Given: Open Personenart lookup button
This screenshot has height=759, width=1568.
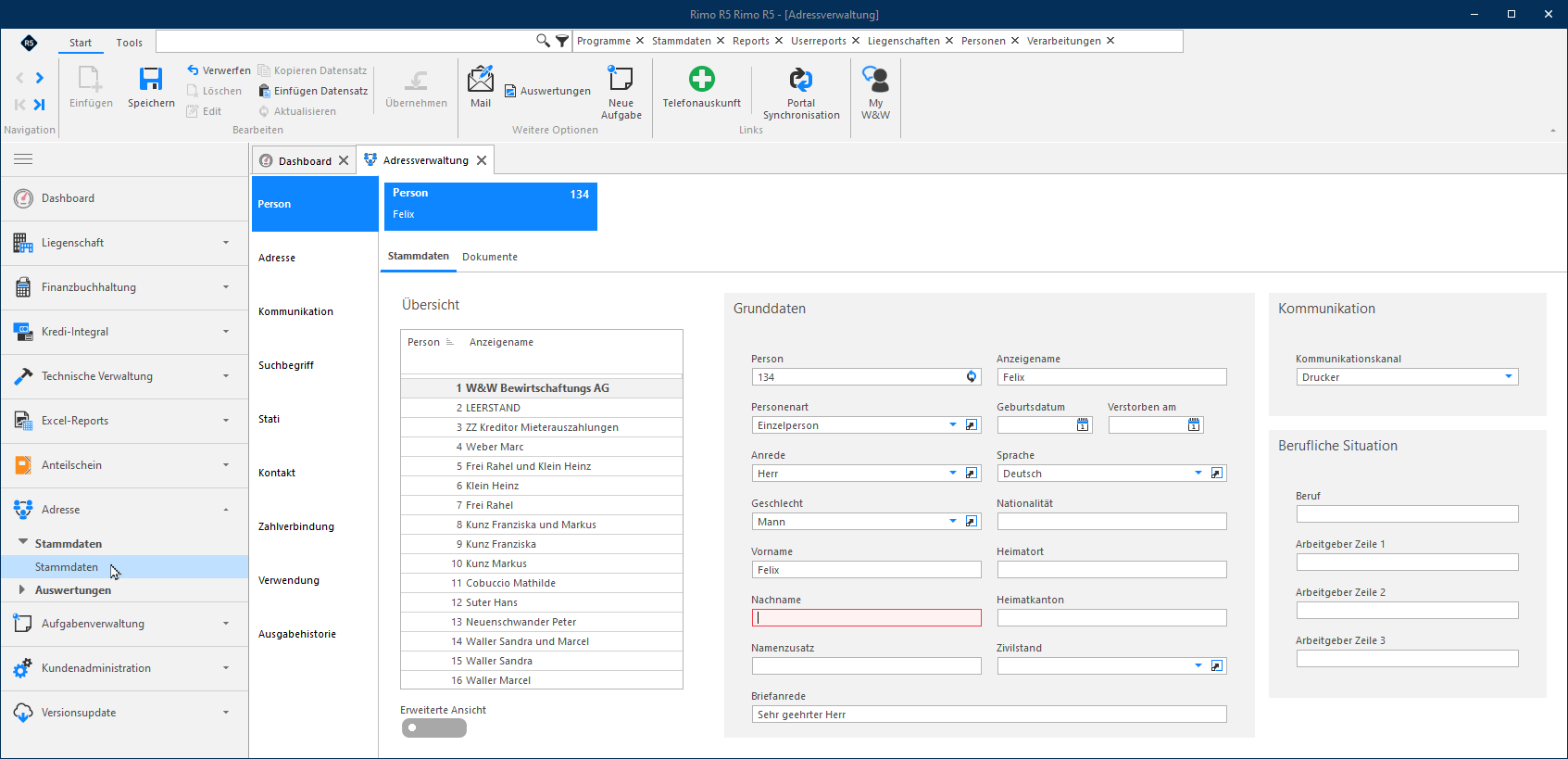Looking at the screenshot, I should [972, 425].
